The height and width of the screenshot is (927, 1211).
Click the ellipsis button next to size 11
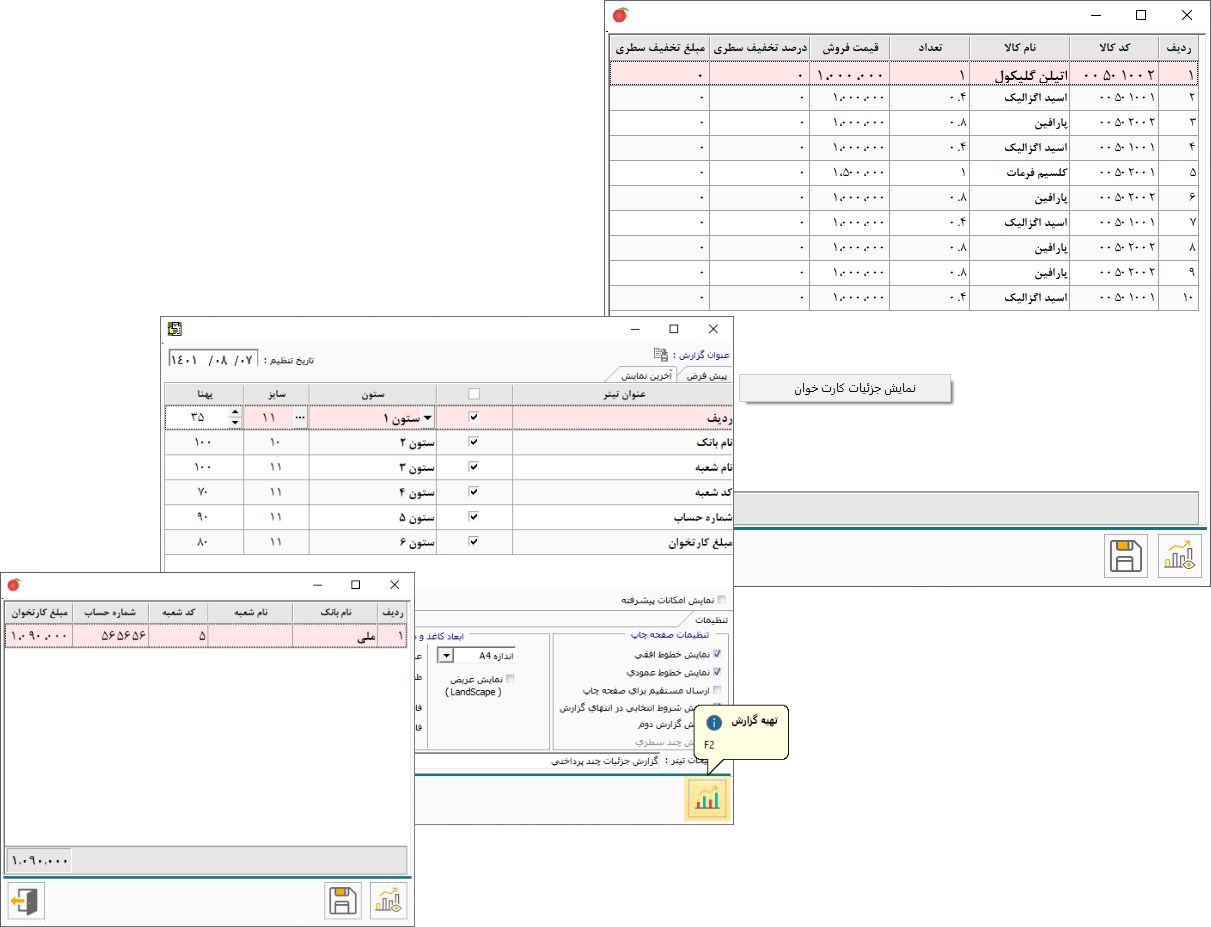[300, 417]
